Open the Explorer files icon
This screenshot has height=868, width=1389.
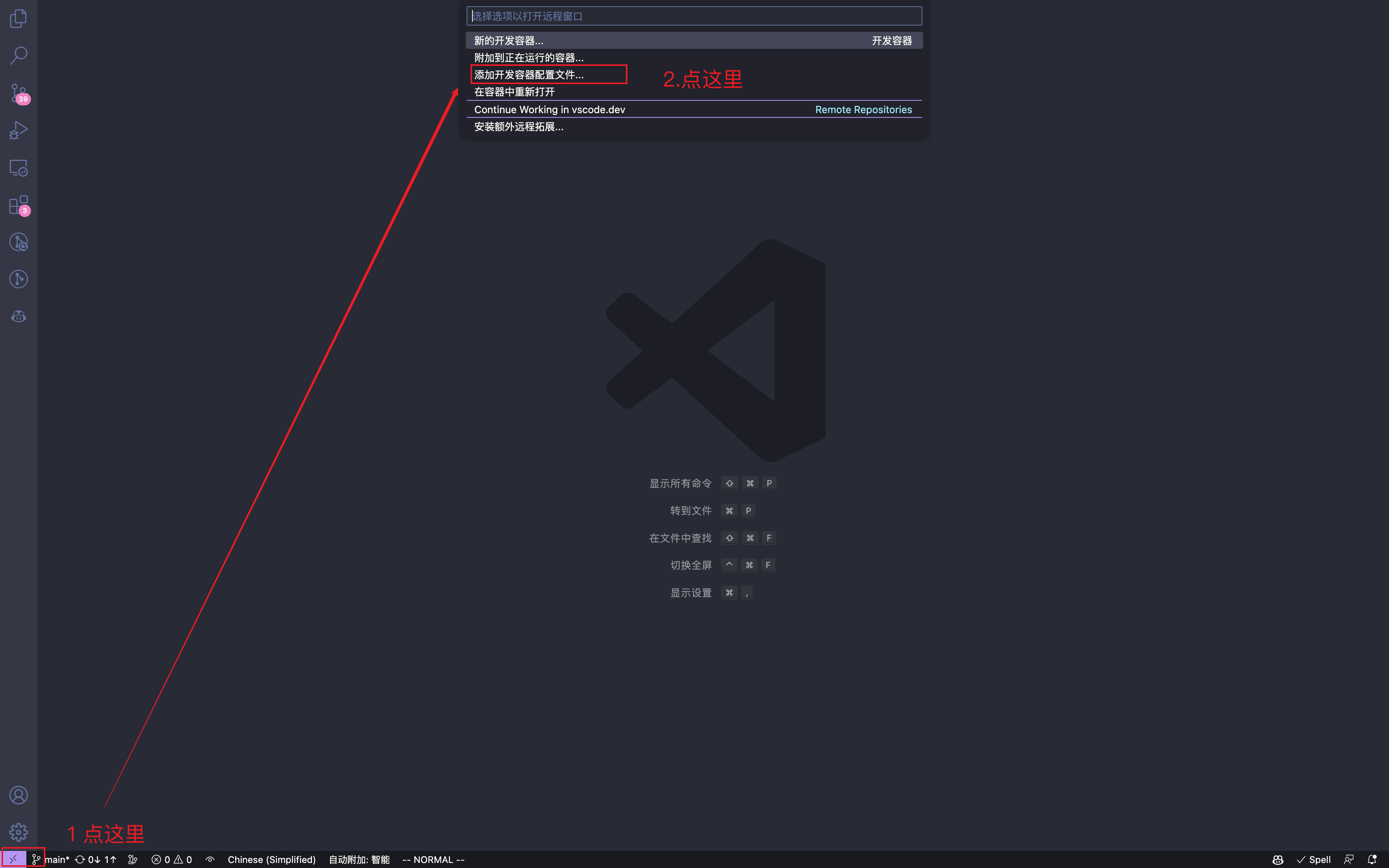tap(18, 18)
